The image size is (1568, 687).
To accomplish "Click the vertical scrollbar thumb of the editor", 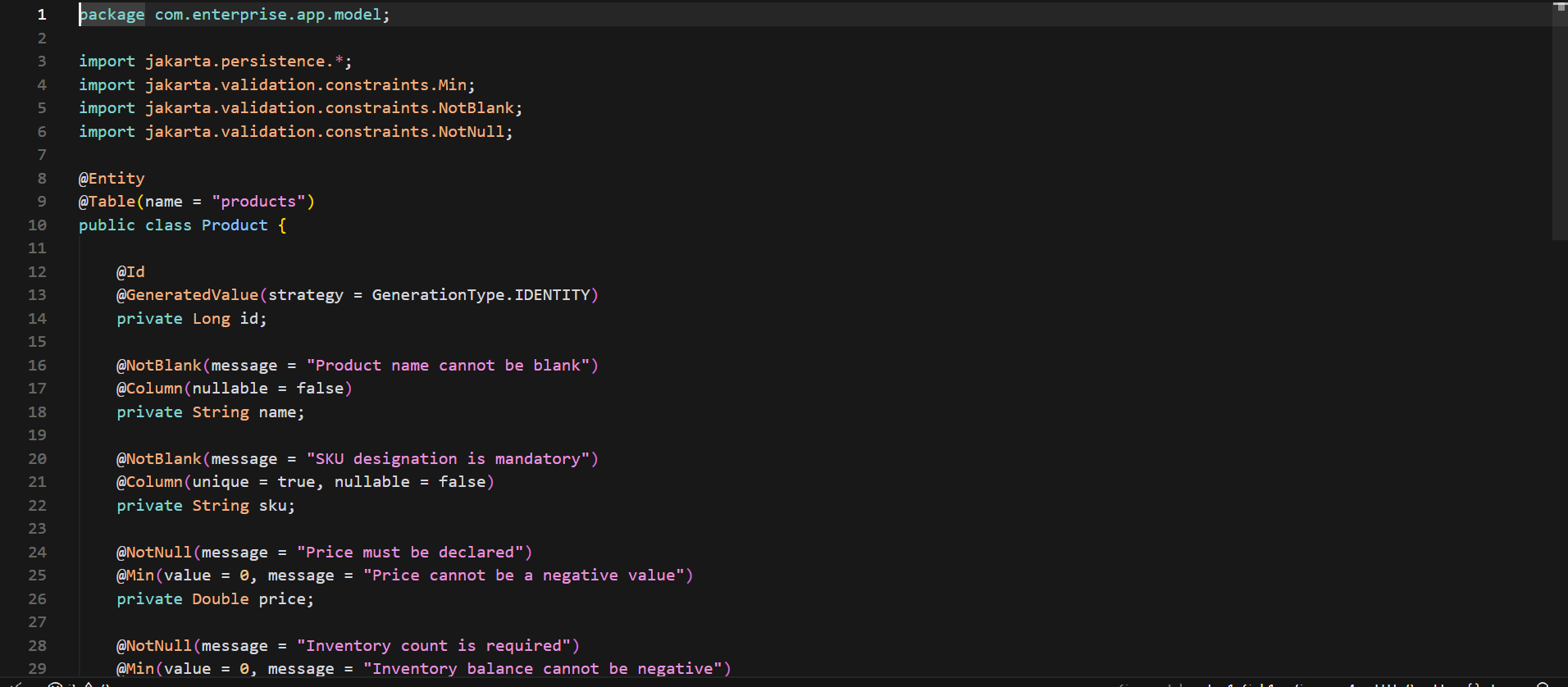I will [1559, 121].
